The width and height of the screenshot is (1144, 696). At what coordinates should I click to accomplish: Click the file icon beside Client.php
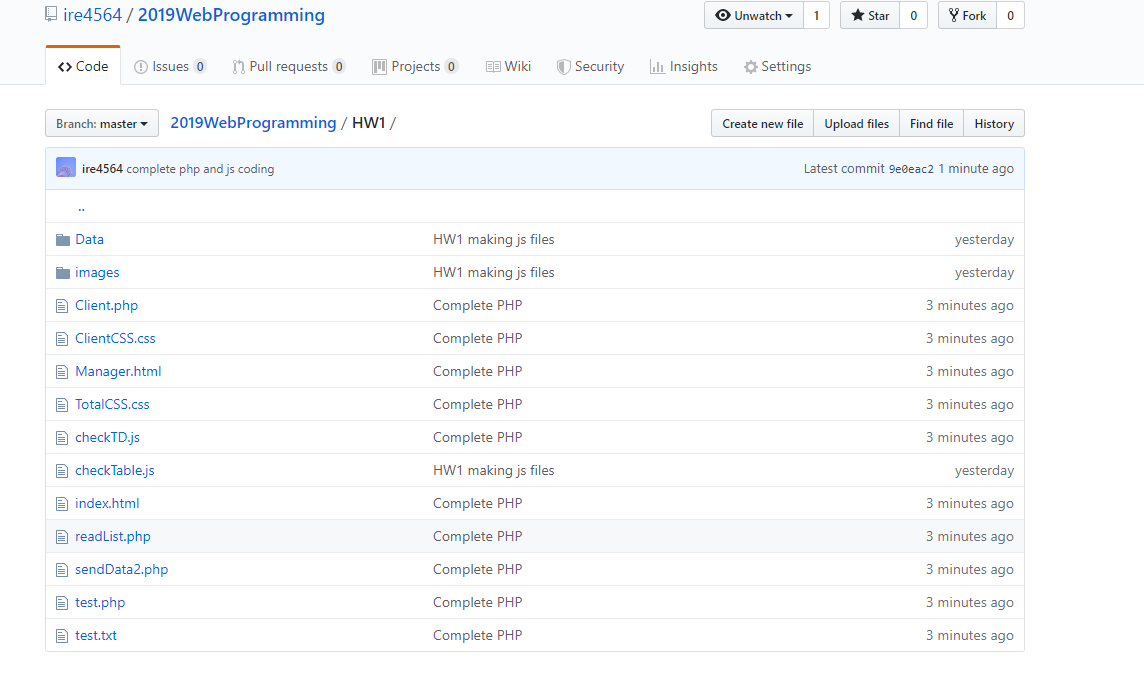[x=62, y=306]
